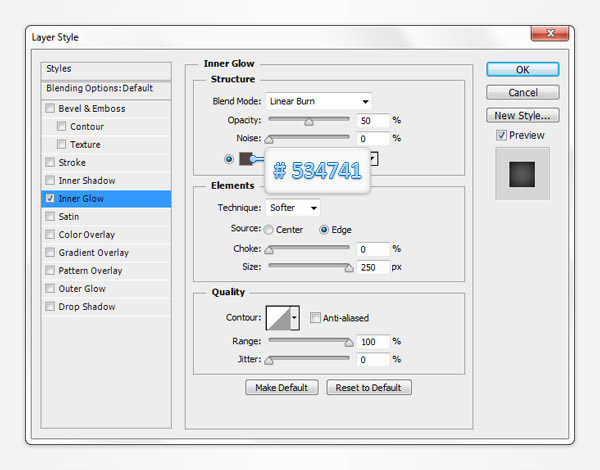Click the dark brown glow color swatch
The height and width of the screenshot is (470, 600).
pyautogui.click(x=246, y=158)
